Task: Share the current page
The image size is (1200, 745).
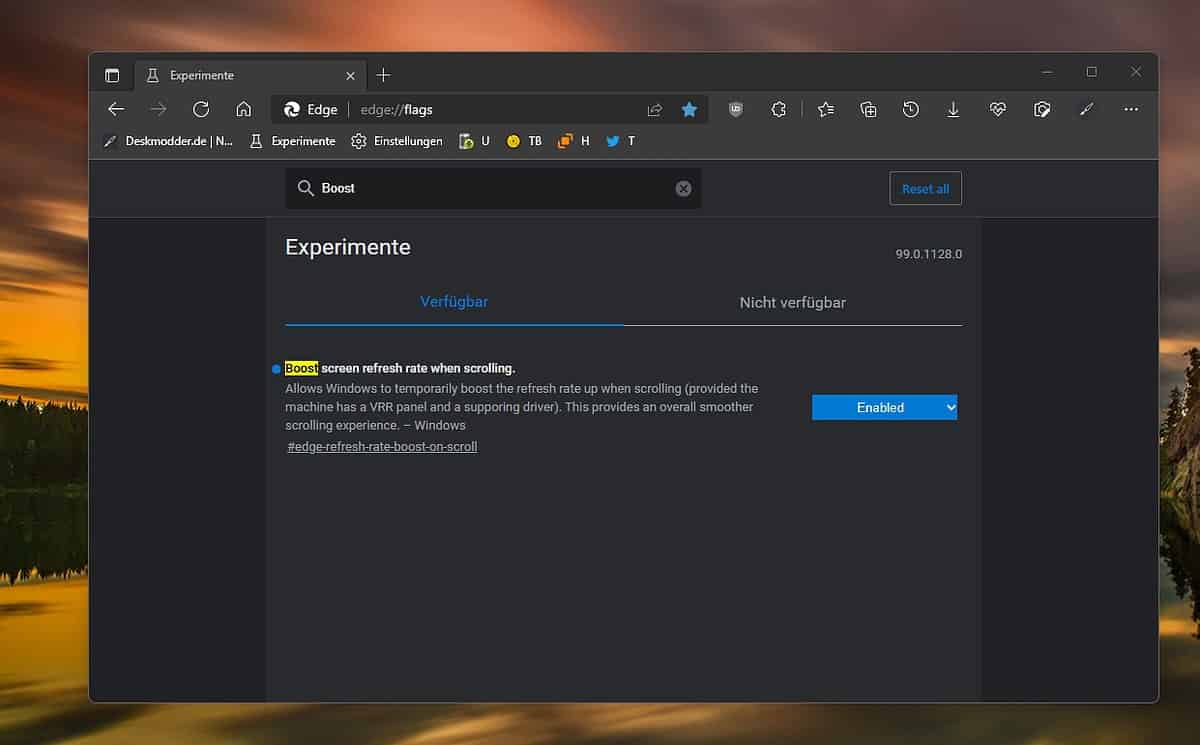Action: pos(655,109)
